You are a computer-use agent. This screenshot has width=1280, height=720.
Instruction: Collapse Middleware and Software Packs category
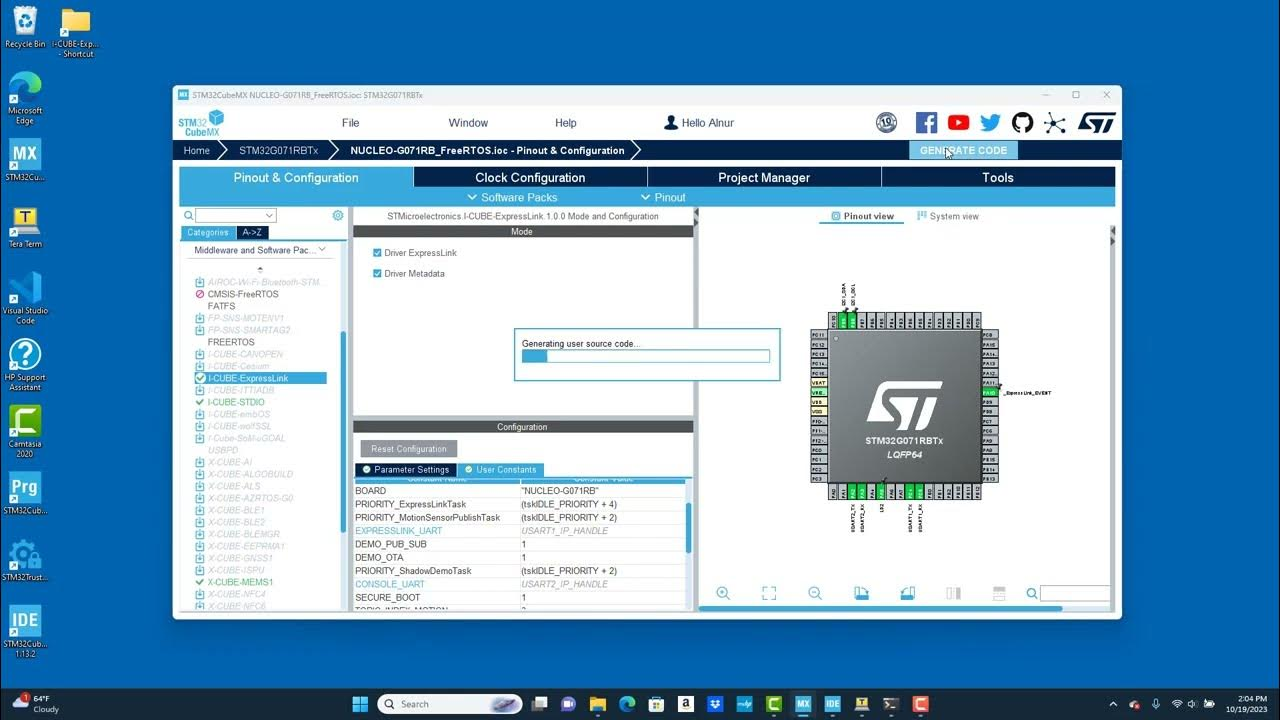coord(322,250)
